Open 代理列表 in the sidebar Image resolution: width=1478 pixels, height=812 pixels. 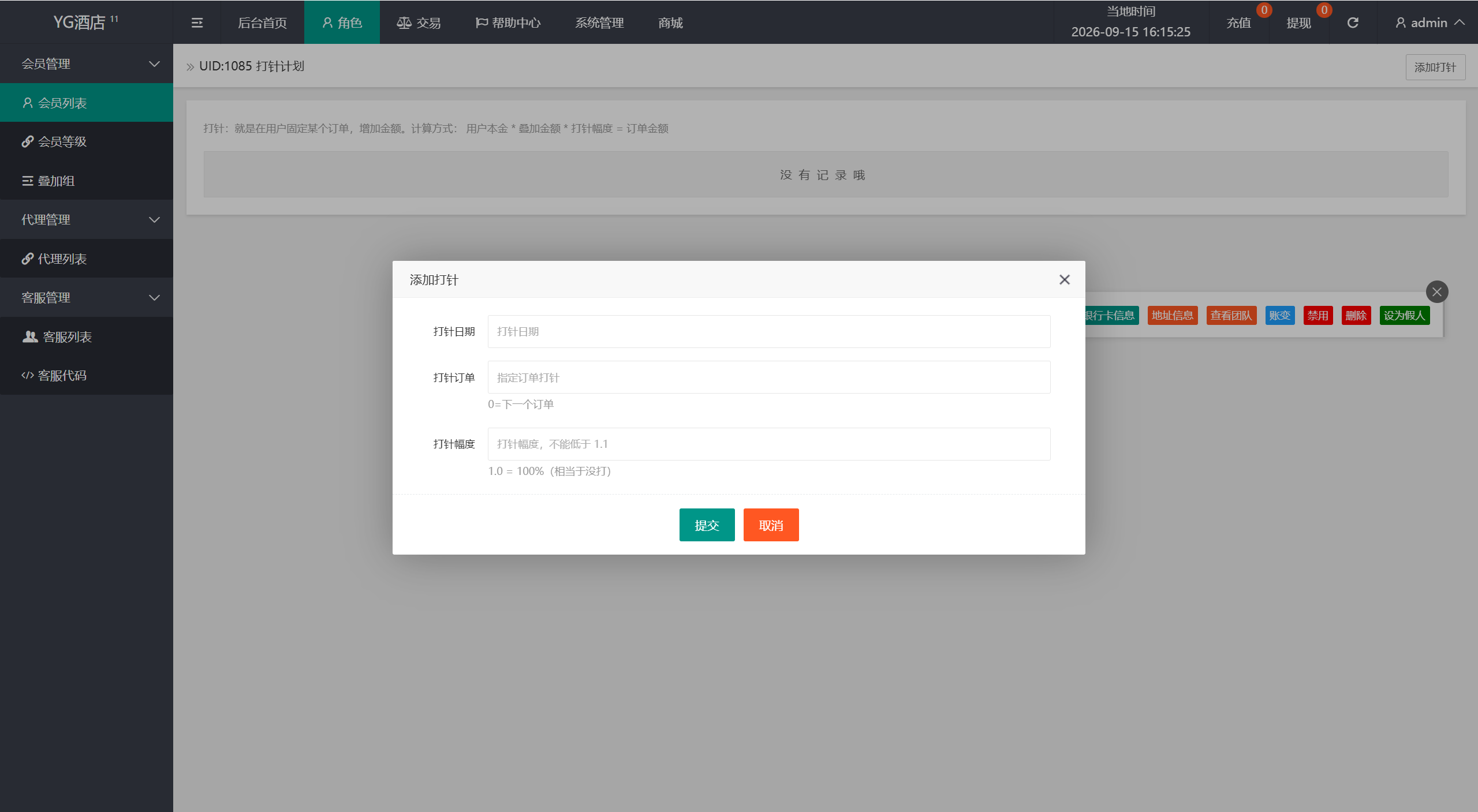click(x=87, y=259)
